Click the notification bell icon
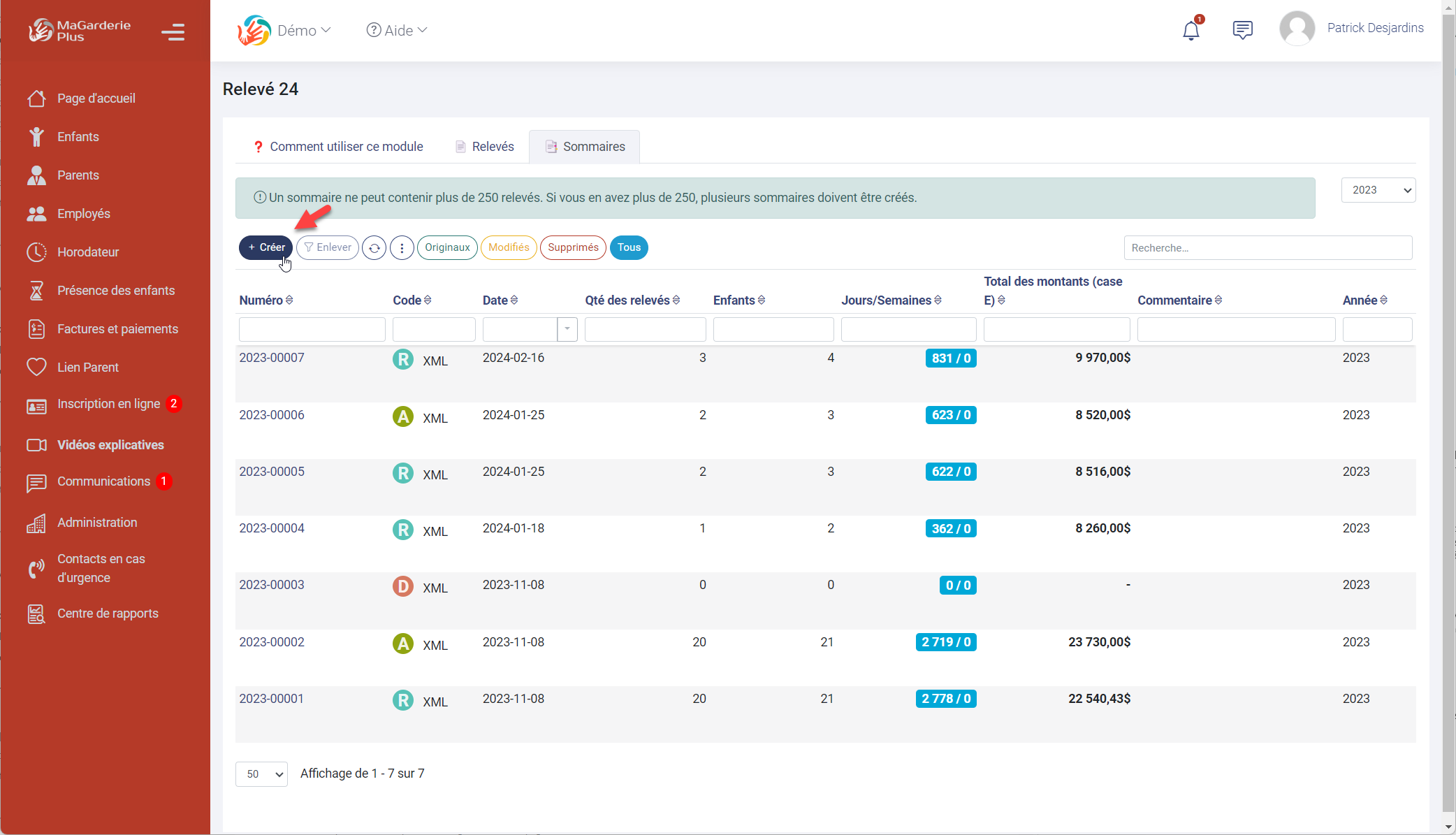Screen dimensions: 1456x835 (x=1191, y=30)
